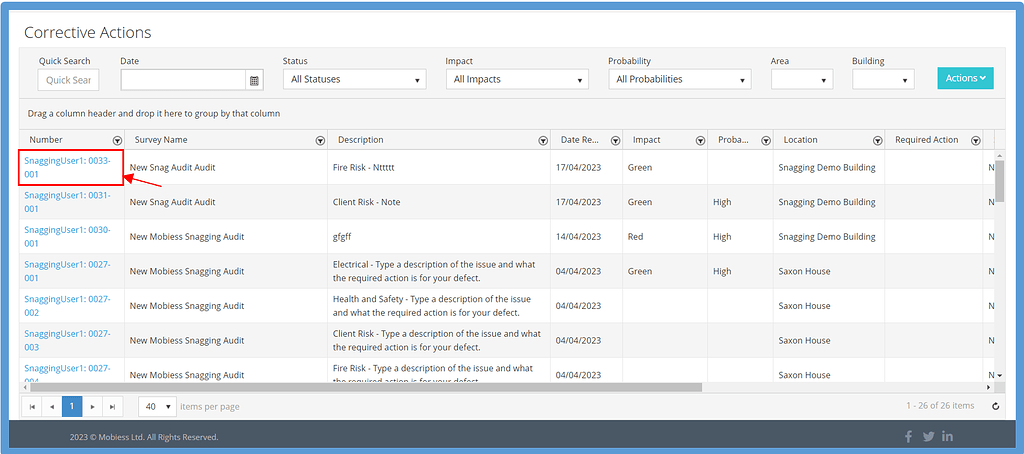Change items per page dropdown showing 40
Image resolution: width=1024 pixels, height=454 pixels.
tap(157, 406)
